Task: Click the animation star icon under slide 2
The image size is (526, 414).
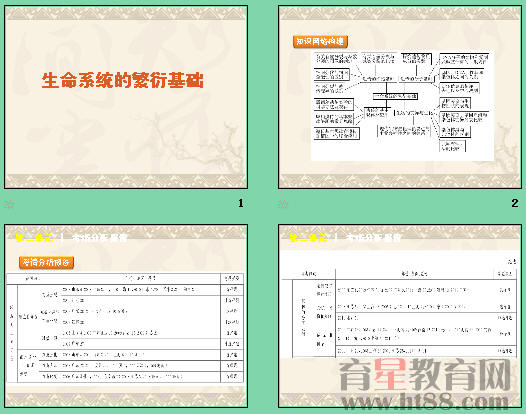Action: coord(283,204)
